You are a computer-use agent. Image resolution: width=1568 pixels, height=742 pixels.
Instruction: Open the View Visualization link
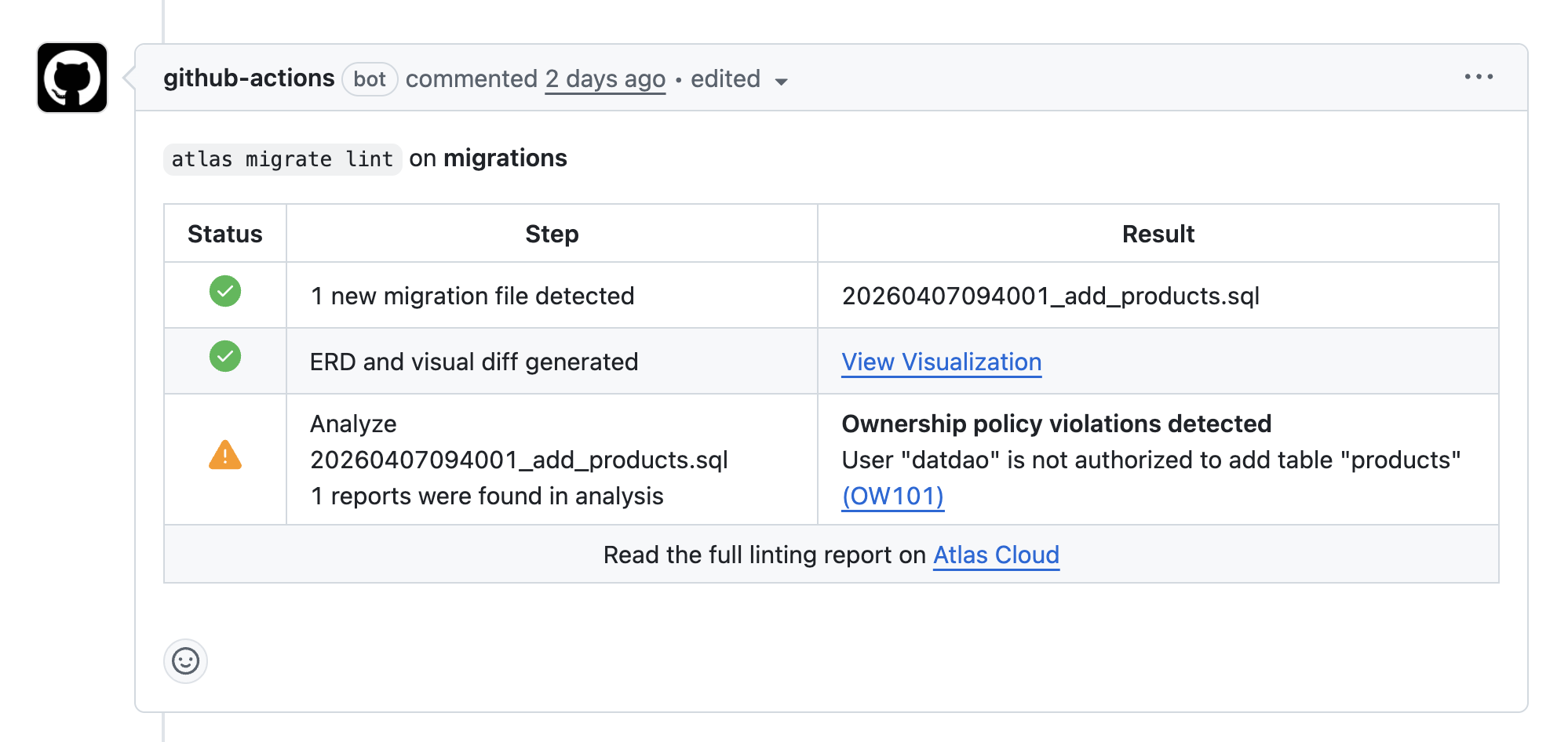(x=940, y=362)
